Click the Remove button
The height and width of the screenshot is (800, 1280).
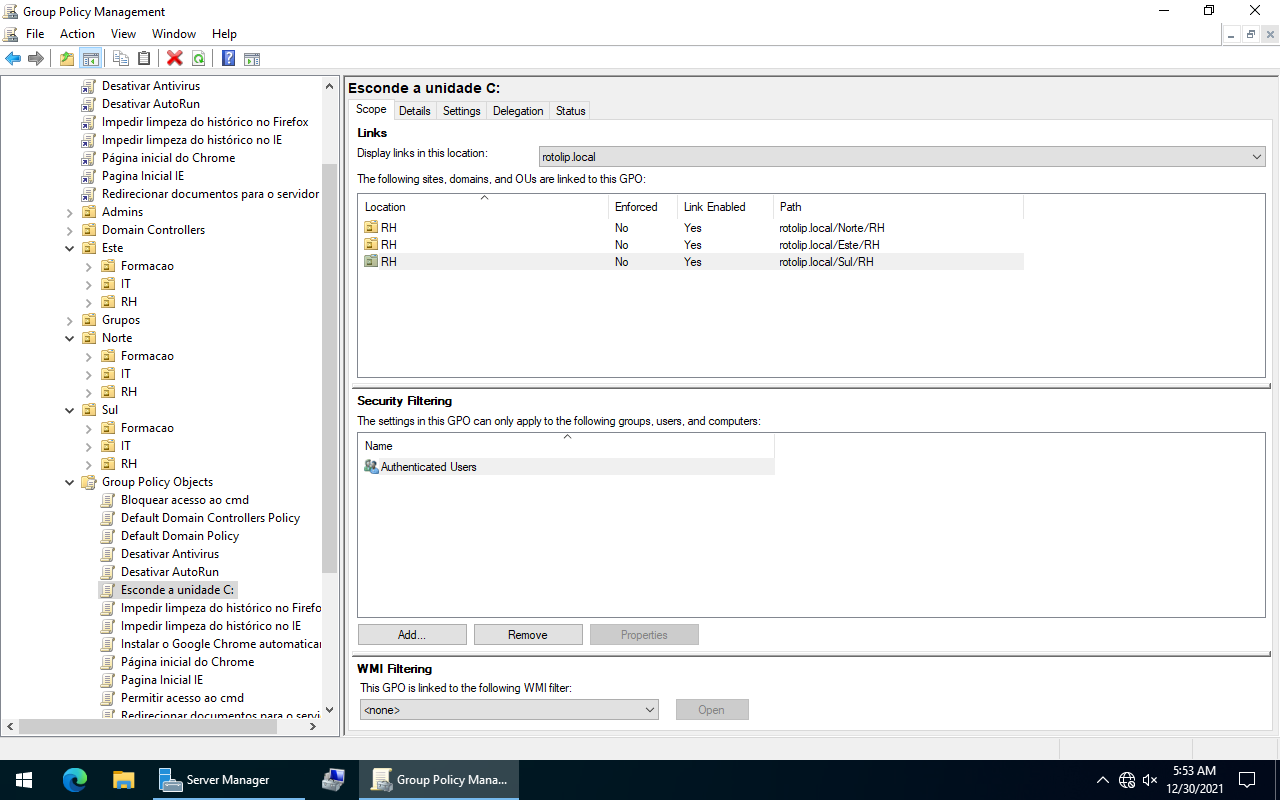(x=528, y=635)
